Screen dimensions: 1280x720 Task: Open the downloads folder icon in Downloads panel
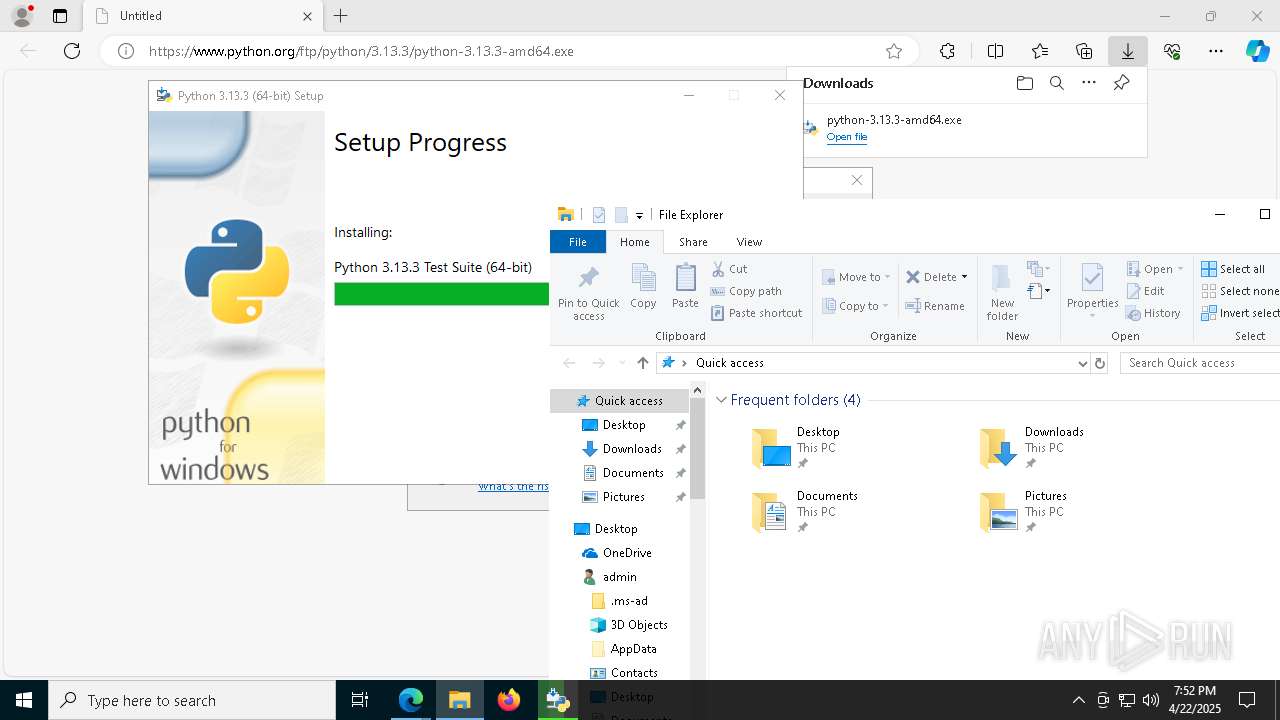pyautogui.click(x=1024, y=83)
